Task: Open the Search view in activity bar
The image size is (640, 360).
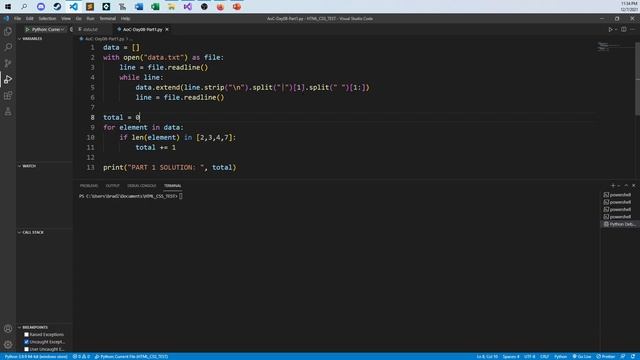Action: (8, 47)
